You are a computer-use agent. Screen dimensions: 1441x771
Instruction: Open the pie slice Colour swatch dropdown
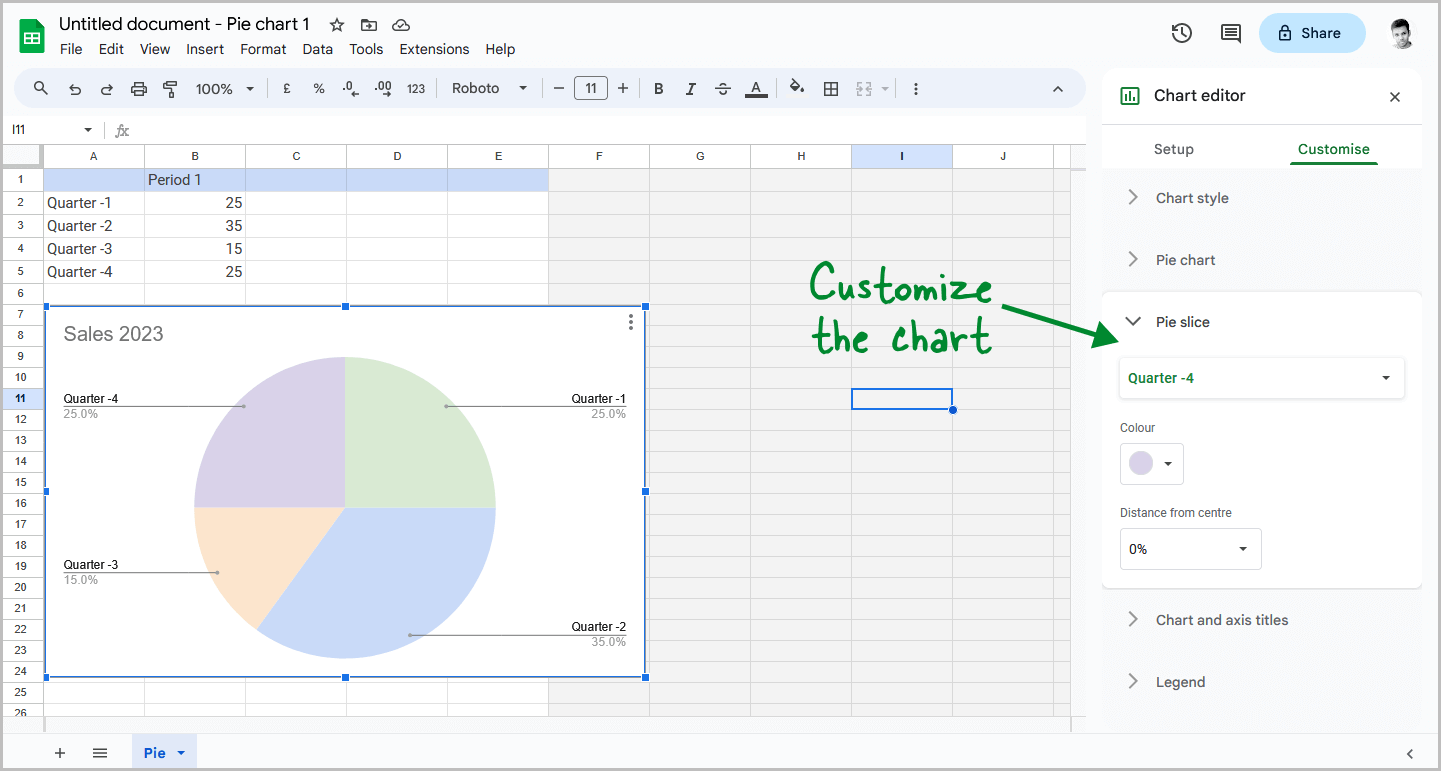coord(1152,464)
